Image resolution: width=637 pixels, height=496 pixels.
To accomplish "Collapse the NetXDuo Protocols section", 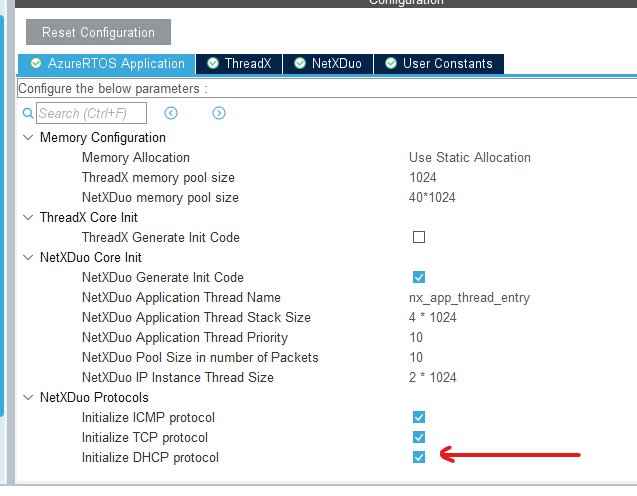I will pyautogui.click(x=28, y=397).
